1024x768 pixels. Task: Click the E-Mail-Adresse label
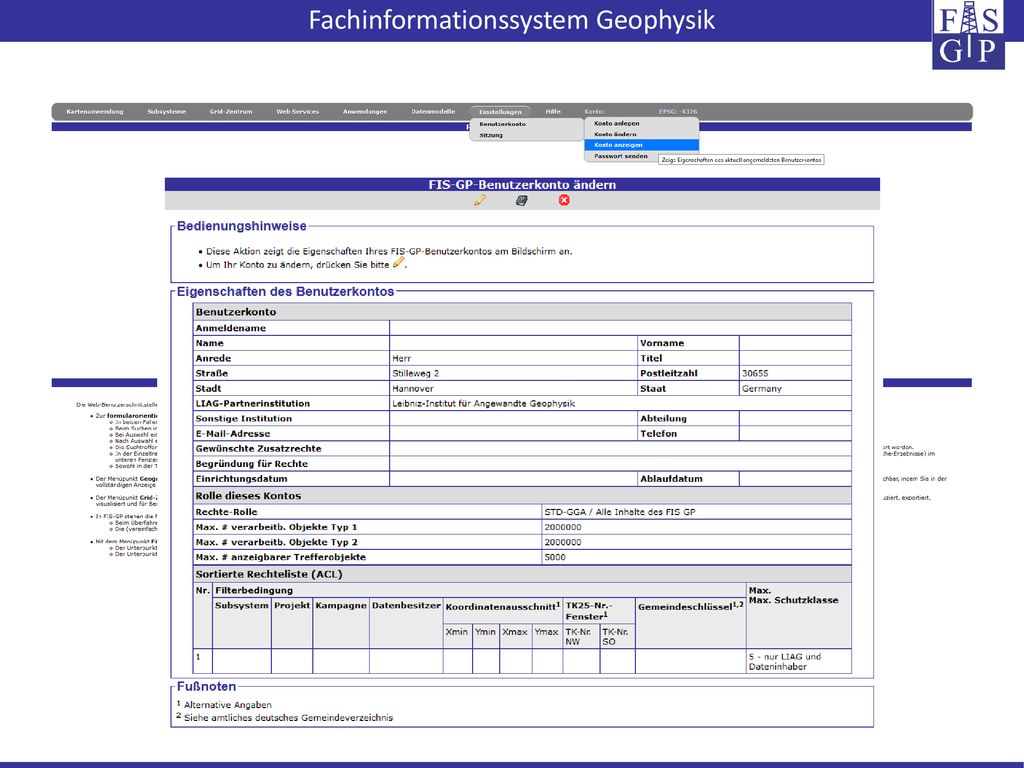tap(232, 433)
